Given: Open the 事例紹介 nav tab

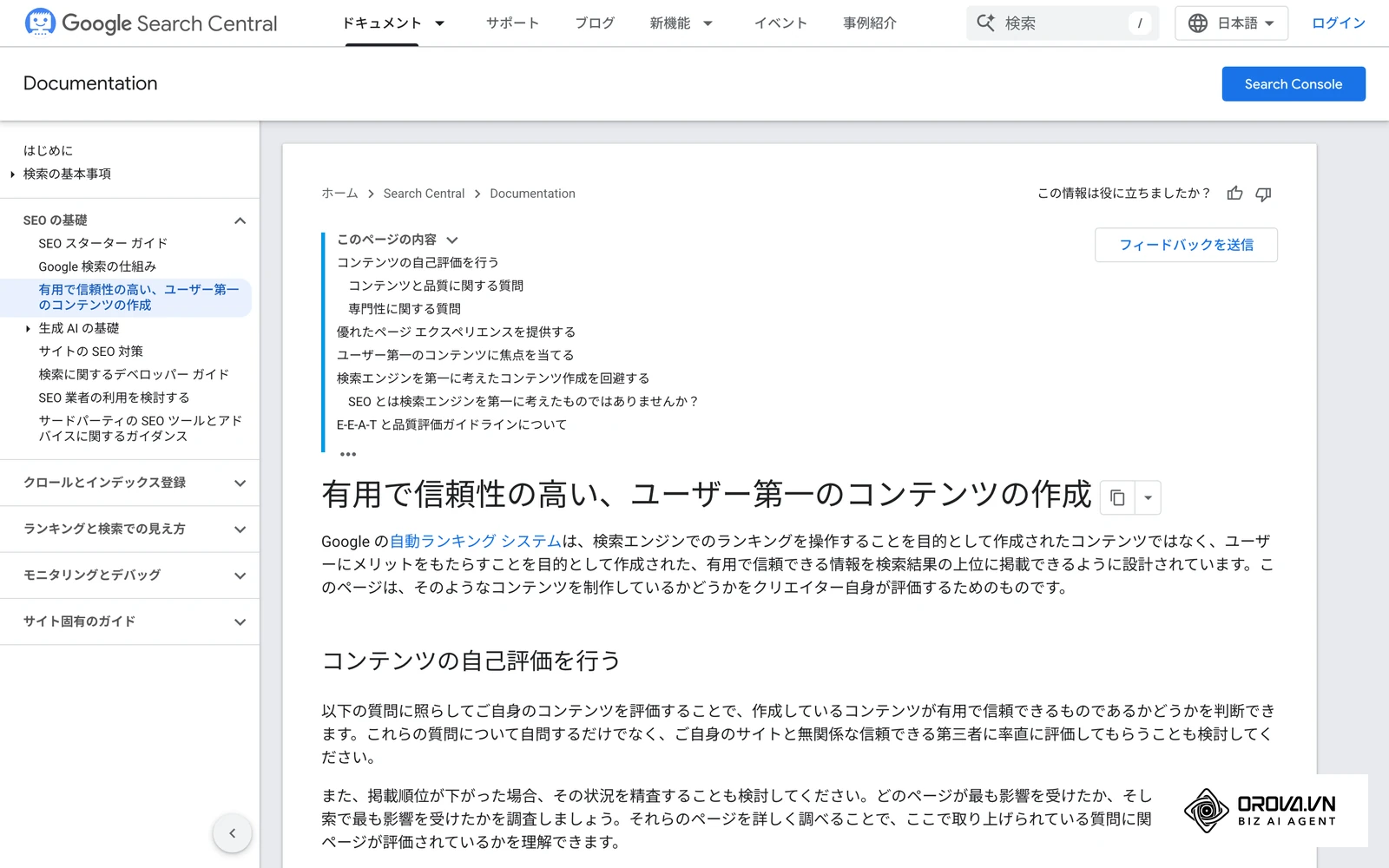Looking at the screenshot, I should click(870, 23).
